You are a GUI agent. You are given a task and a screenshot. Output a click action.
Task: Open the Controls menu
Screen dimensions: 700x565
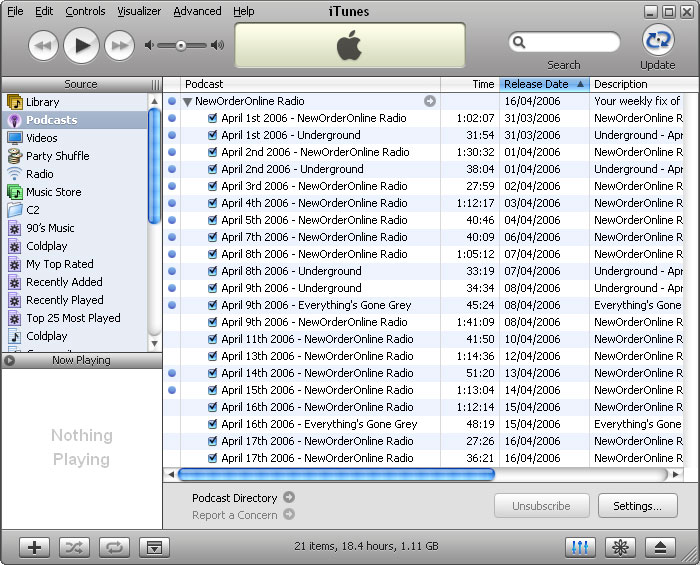point(85,11)
